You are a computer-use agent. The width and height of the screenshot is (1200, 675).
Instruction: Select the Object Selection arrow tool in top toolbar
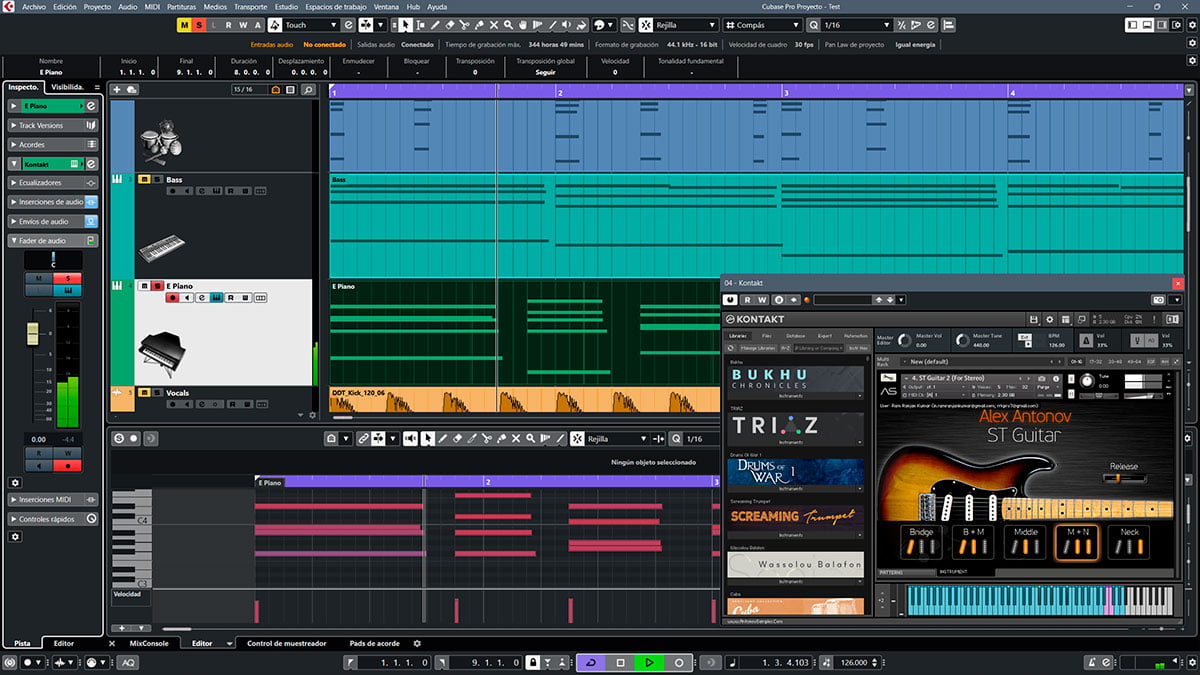pyautogui.click(x=405, y=25)
